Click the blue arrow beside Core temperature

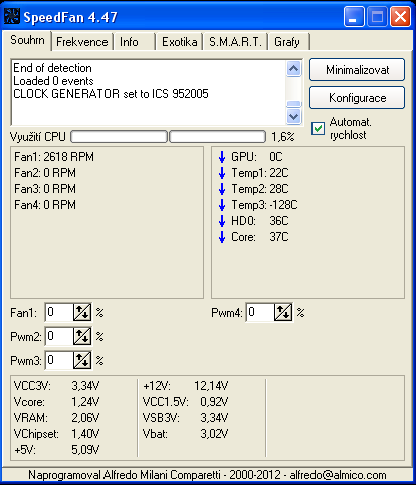pos(222,237)
